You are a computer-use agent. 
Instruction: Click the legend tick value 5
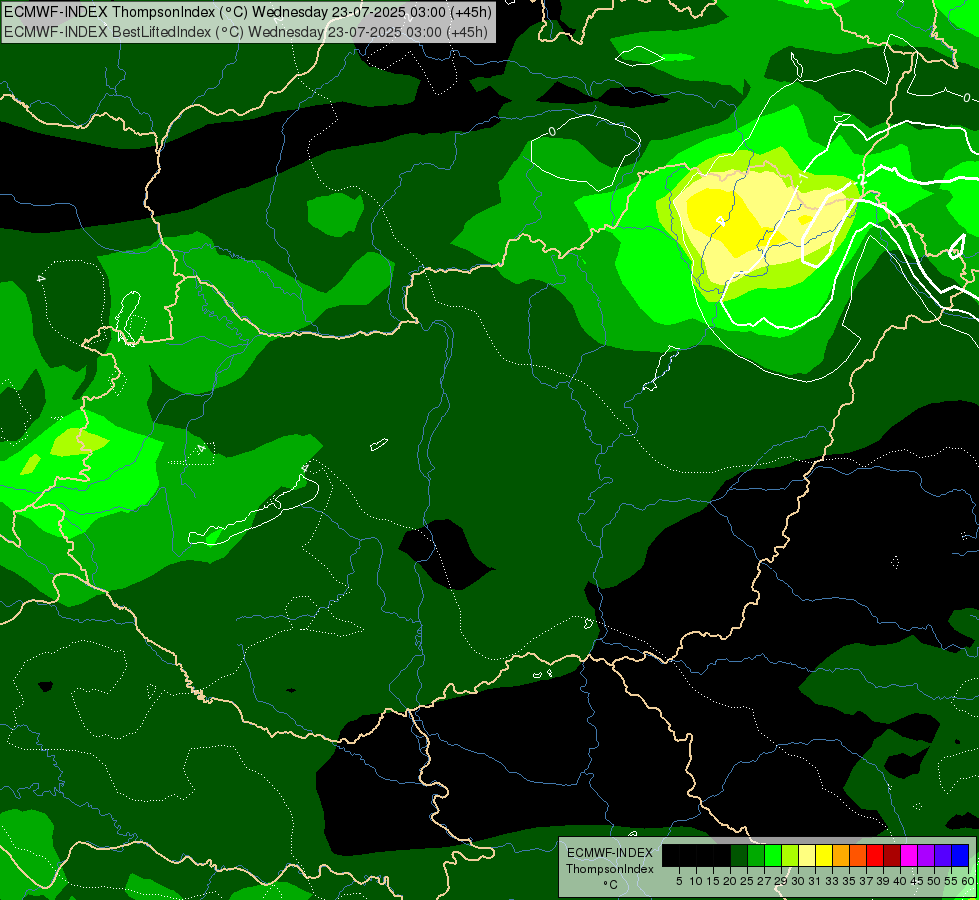(x=679, y=881)
